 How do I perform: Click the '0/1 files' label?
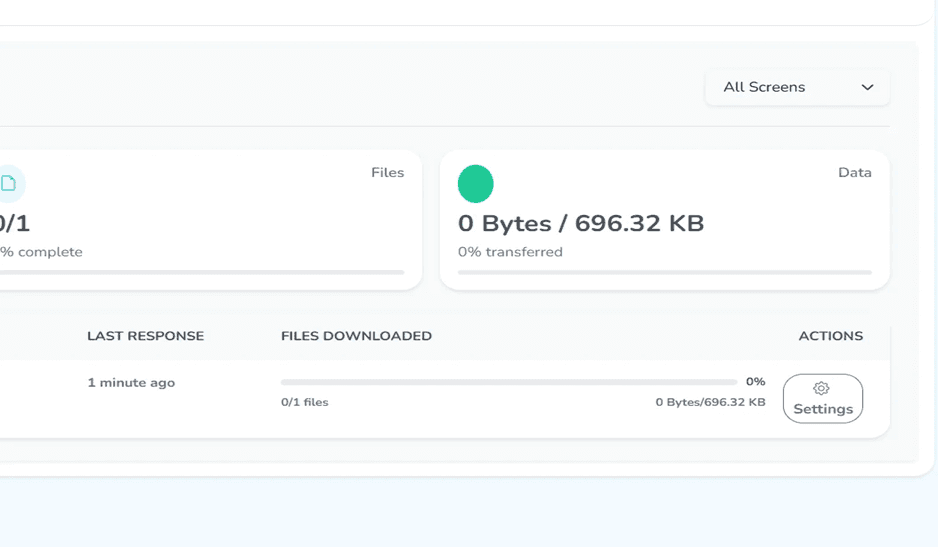pos(304,402)
